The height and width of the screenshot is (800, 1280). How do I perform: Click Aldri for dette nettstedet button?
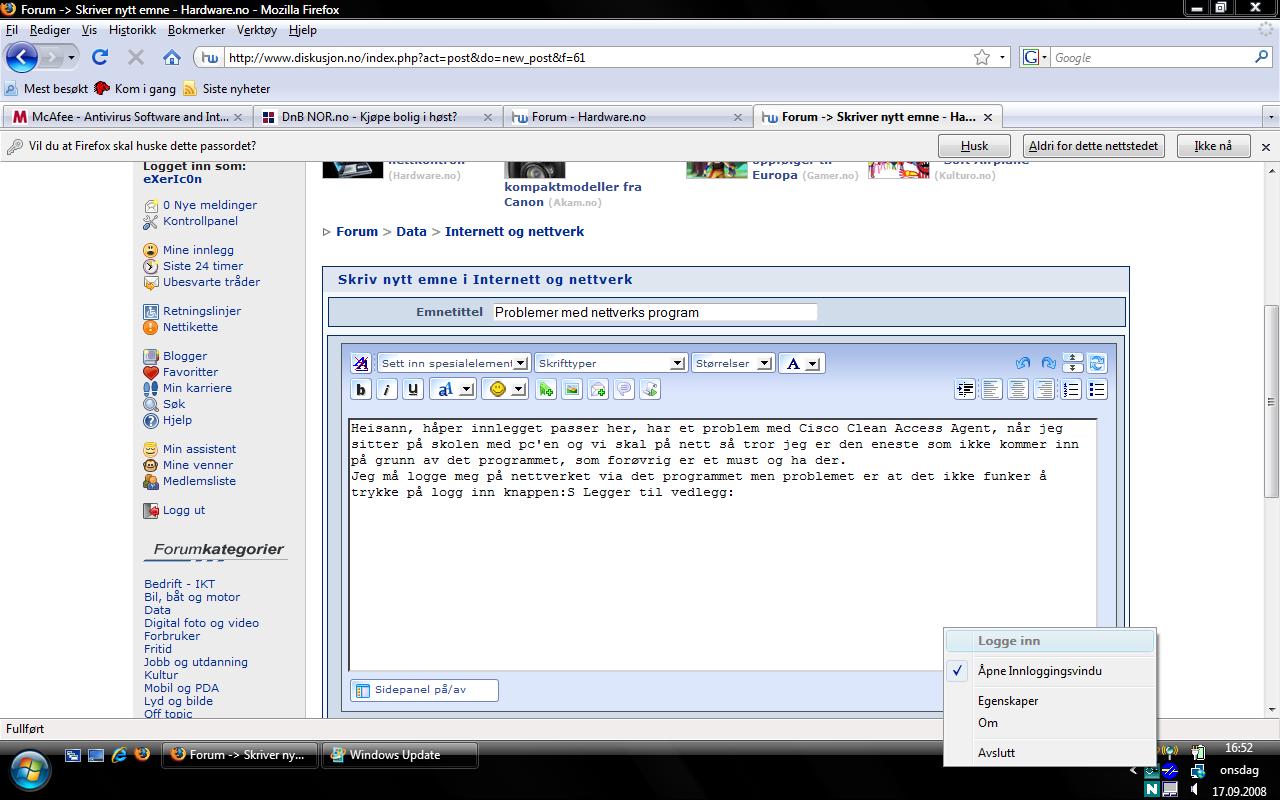click(x=1093, y=146)
